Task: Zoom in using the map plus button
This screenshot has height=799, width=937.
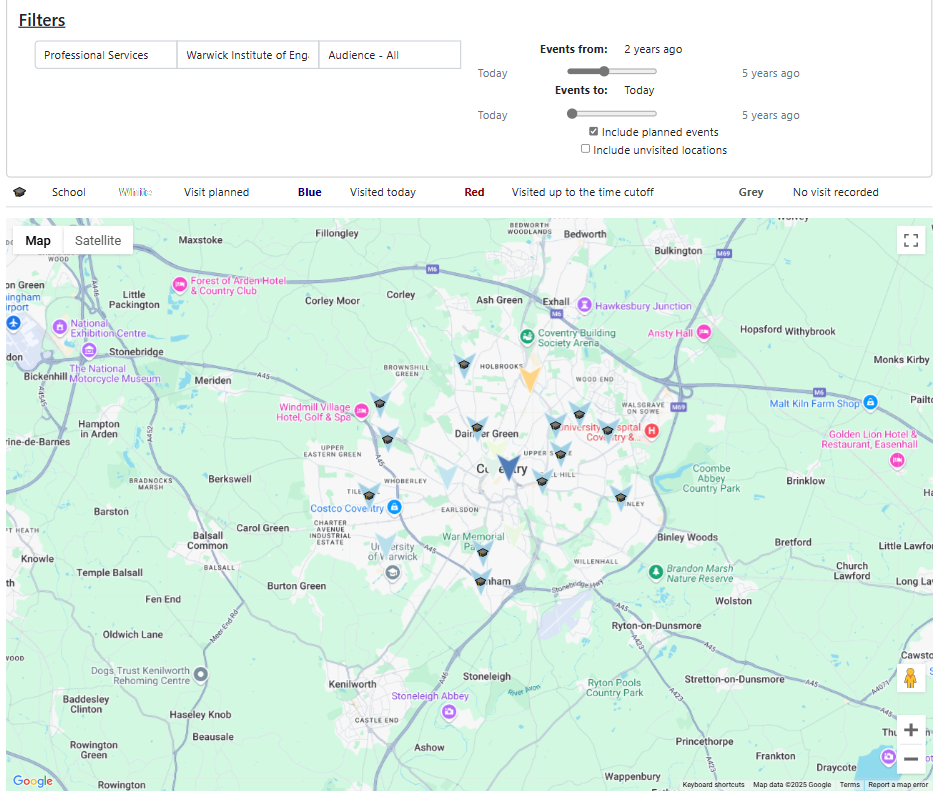Action: 910,729
